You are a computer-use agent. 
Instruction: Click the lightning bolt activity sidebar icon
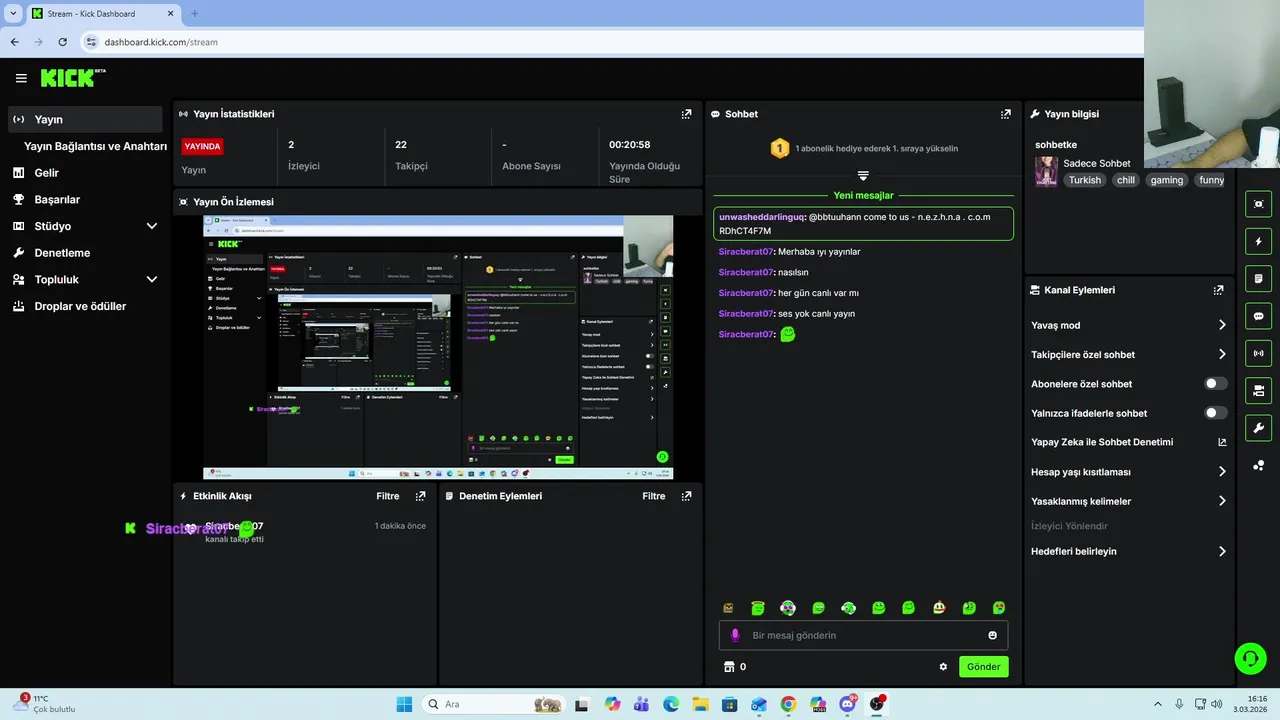[1258, 241]
